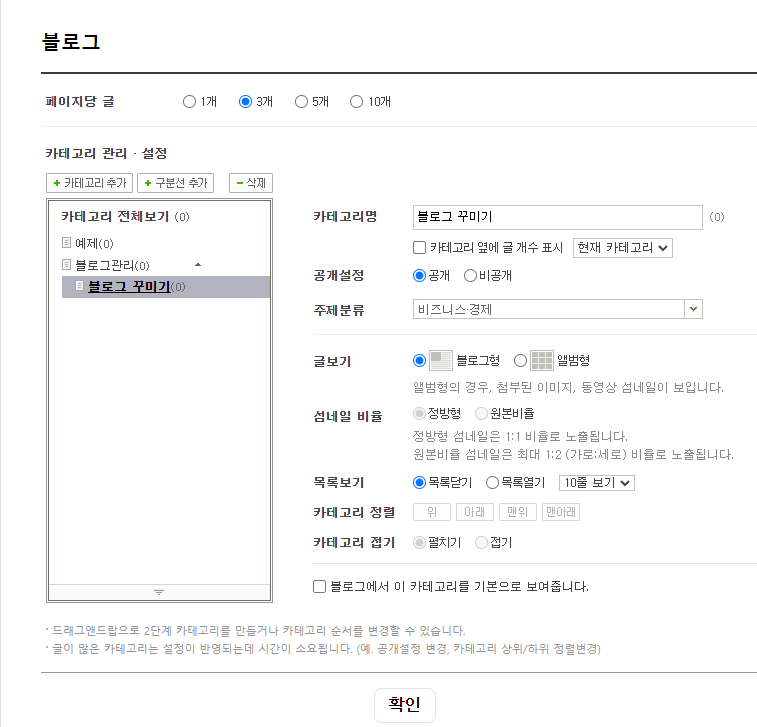
Task: Choose 앨범형 post view
Action: point(520,361)
